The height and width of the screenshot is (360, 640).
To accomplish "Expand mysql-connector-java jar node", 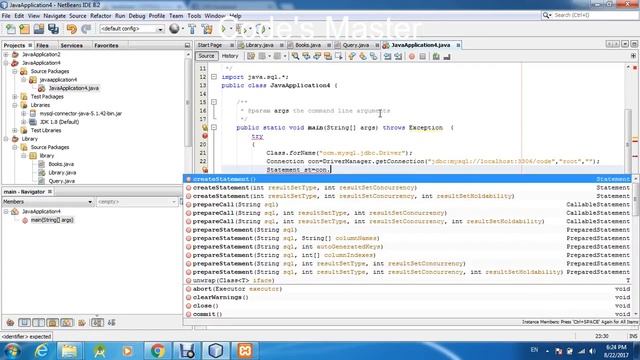I will [24, 113].
